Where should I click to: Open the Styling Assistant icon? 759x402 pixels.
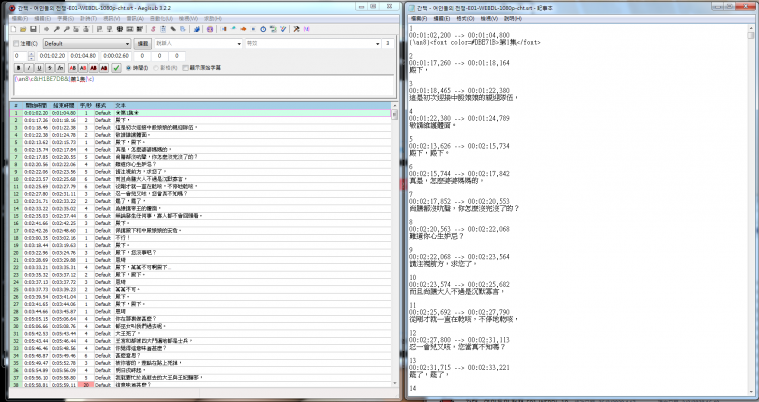(234, 29)
